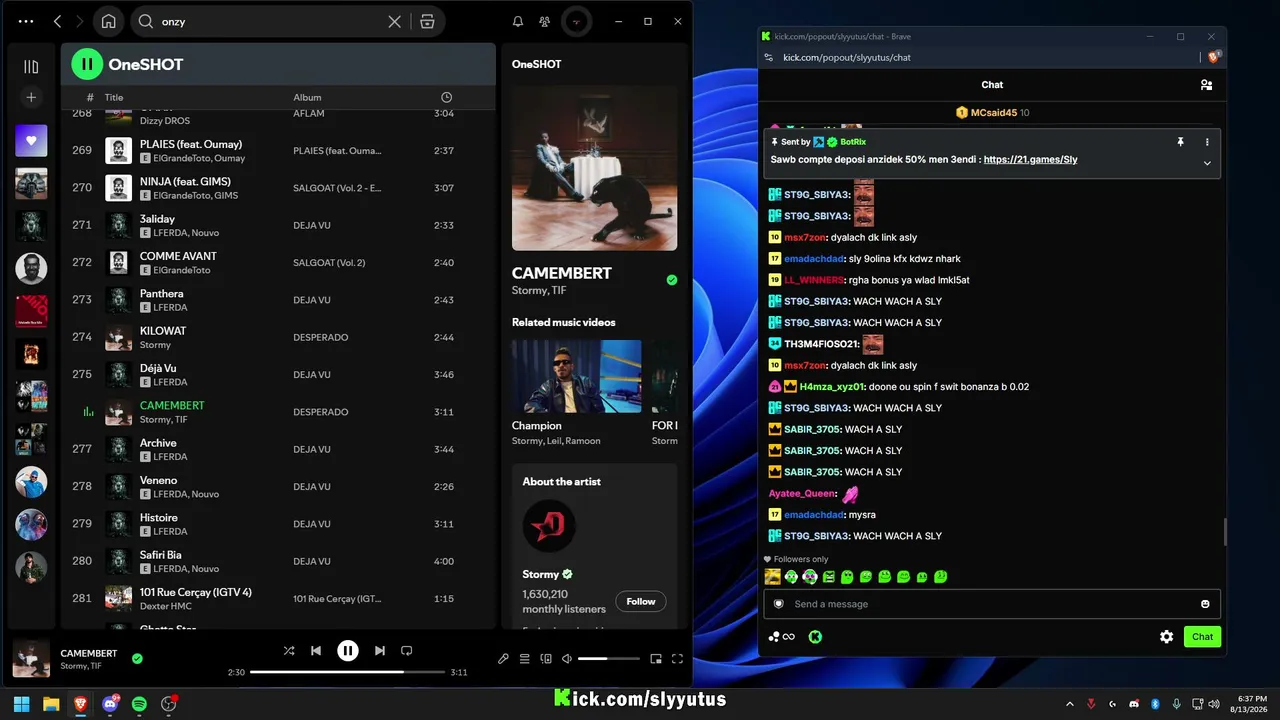Open Spotify user profile avatar menu
The height and width of the screenshot is (720, 1280).
click(x=576, y=21)
